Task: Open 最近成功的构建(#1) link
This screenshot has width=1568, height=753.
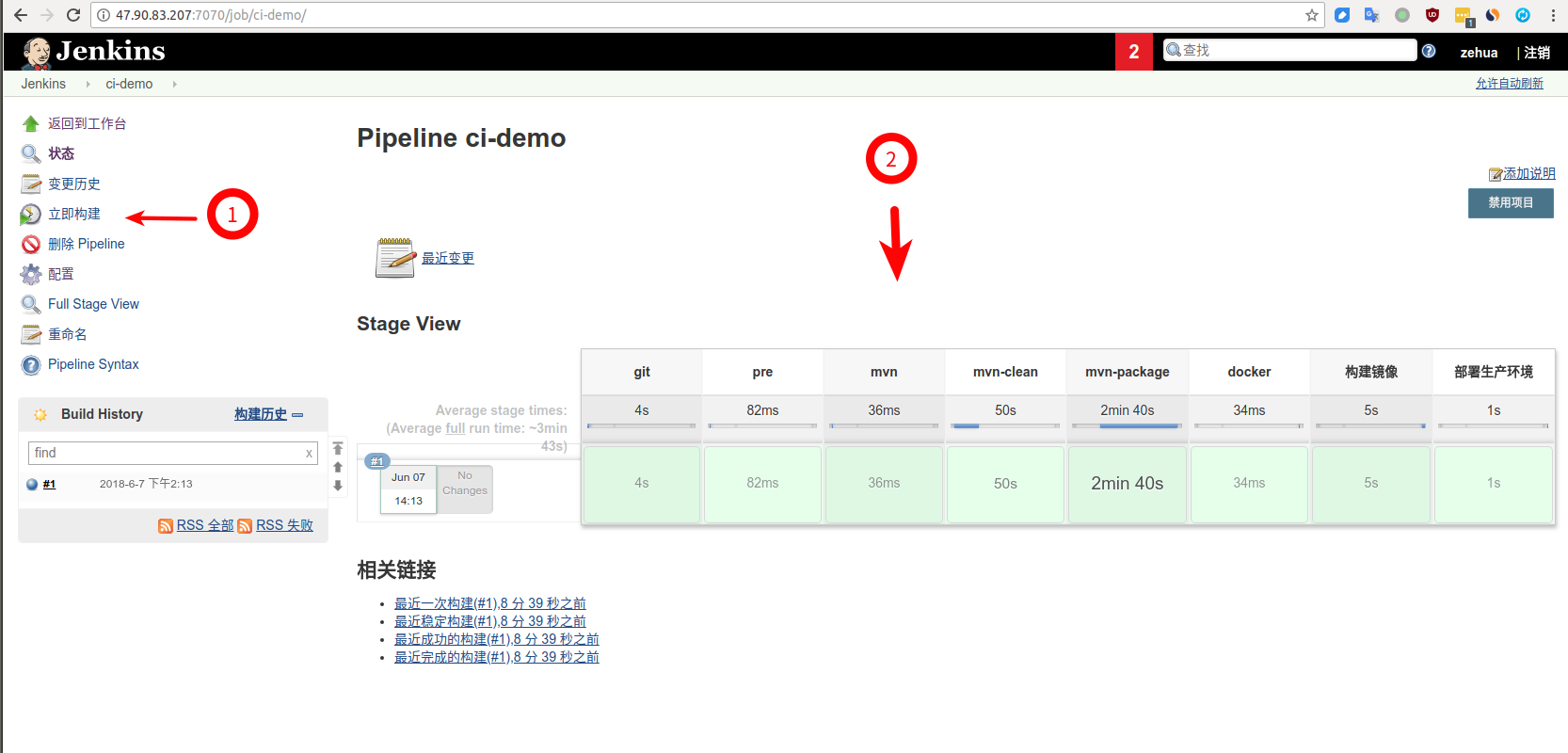Action: point(496,639)
